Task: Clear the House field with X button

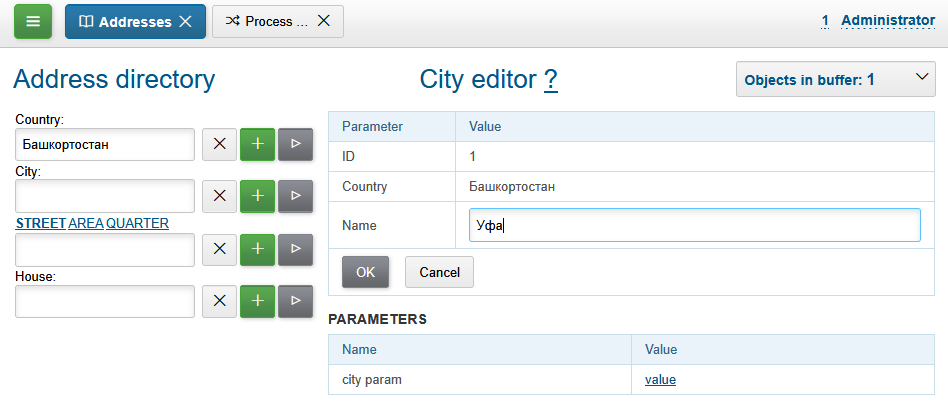Action: pyautogui.click(x=220, y=300)
